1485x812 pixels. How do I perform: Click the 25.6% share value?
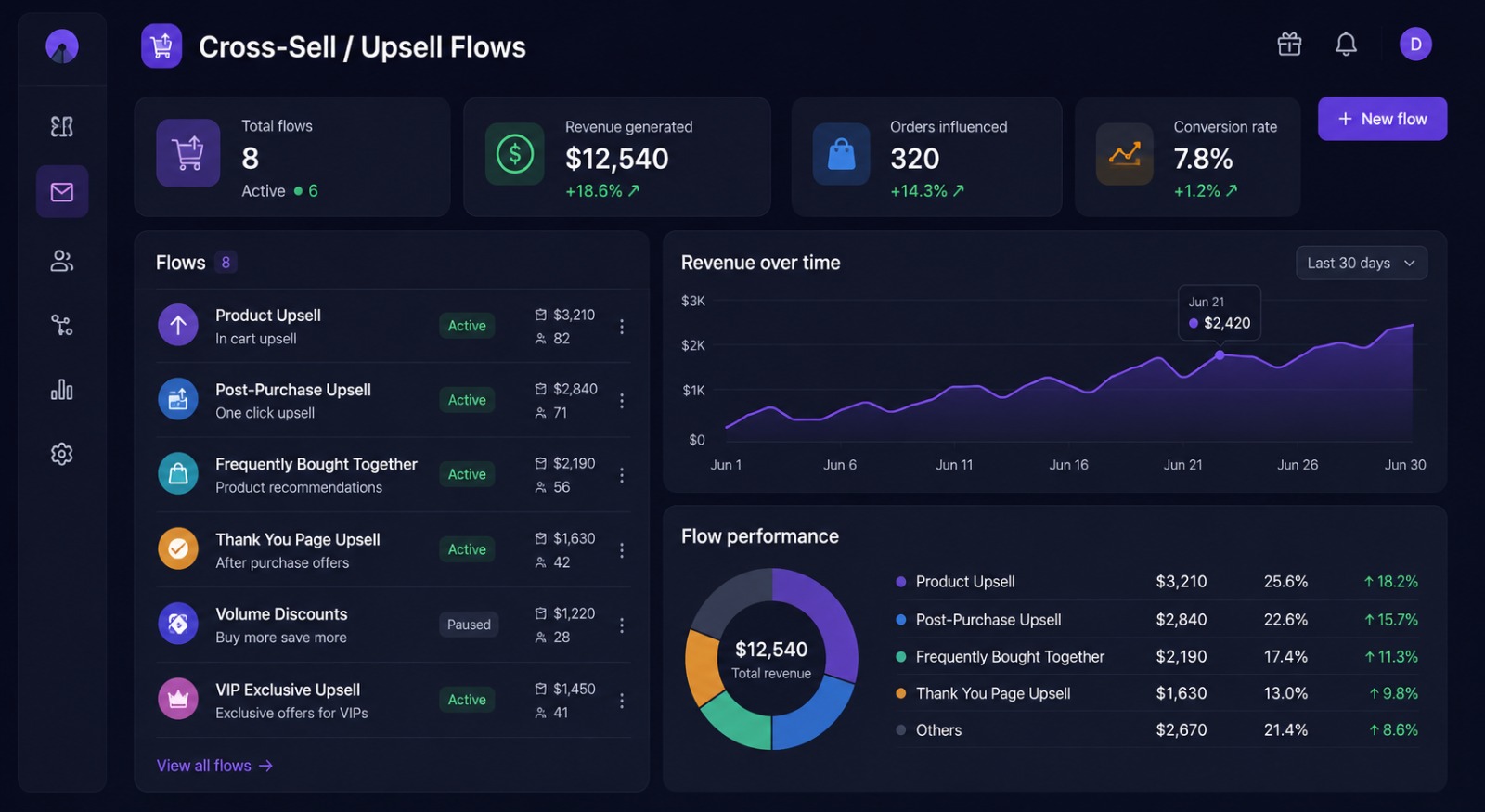click(x=1285, y=582)
